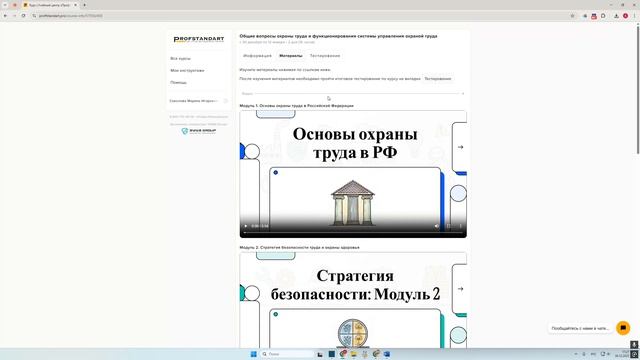The height and width of the screenshot is (360, 640).
Task: Click the logout icon beside the user name
Action: [x=225, y=101]
